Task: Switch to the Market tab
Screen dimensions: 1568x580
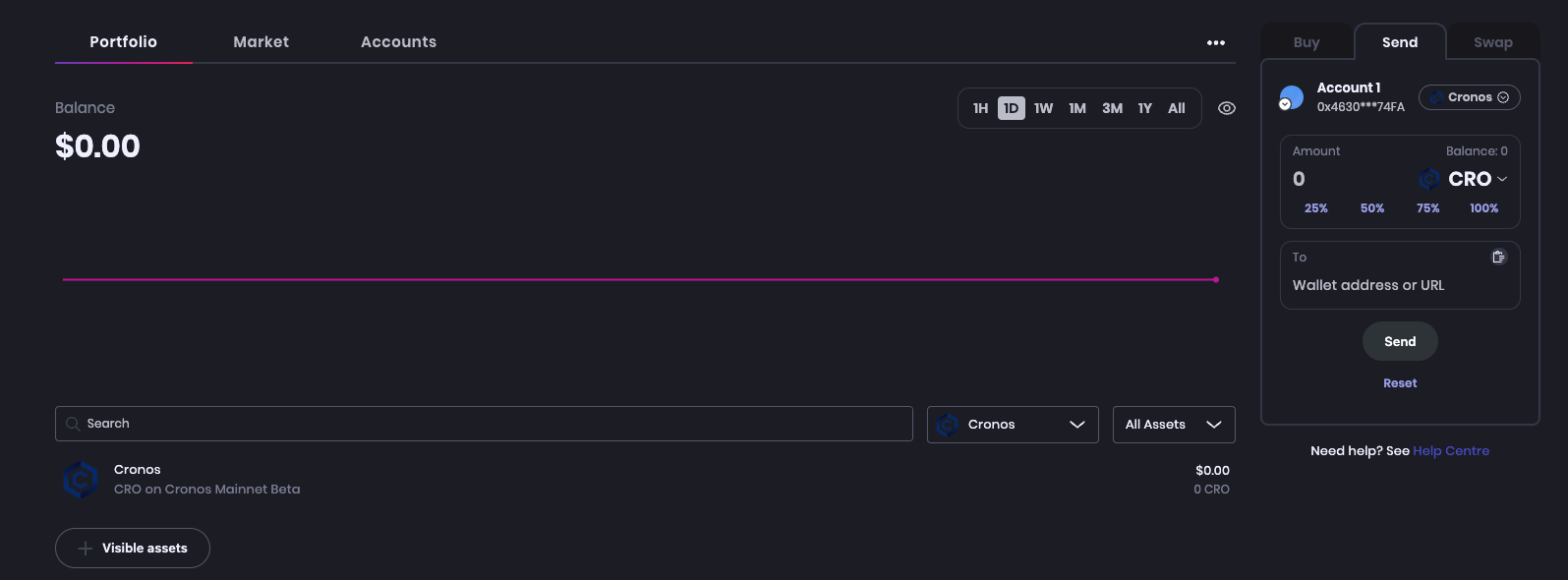Action: pos(261,42)
